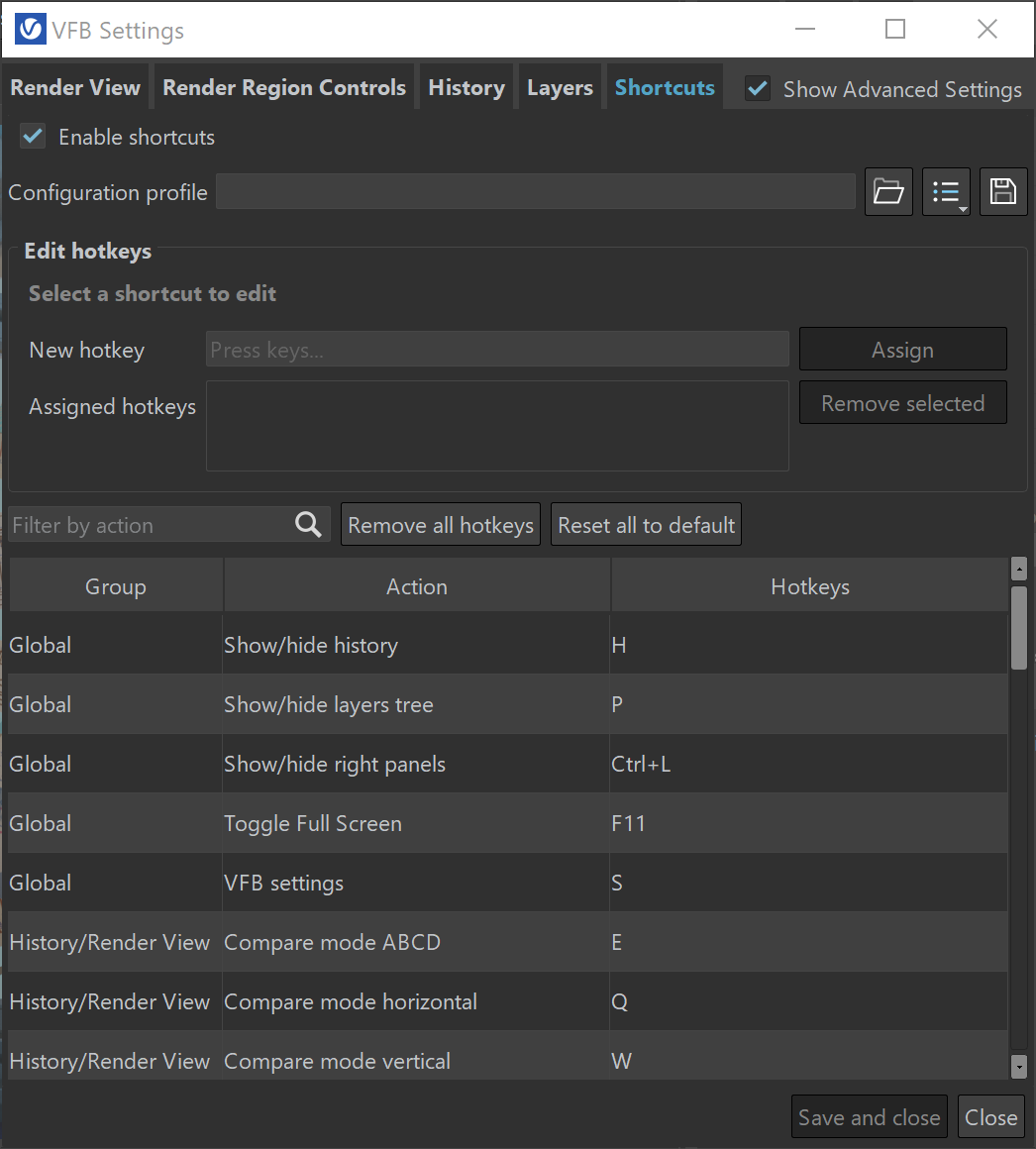The width and height of the screenshot is (1036, 1149).
Task: Save configuration profile with floppy icon
Action: (1003, 192)
